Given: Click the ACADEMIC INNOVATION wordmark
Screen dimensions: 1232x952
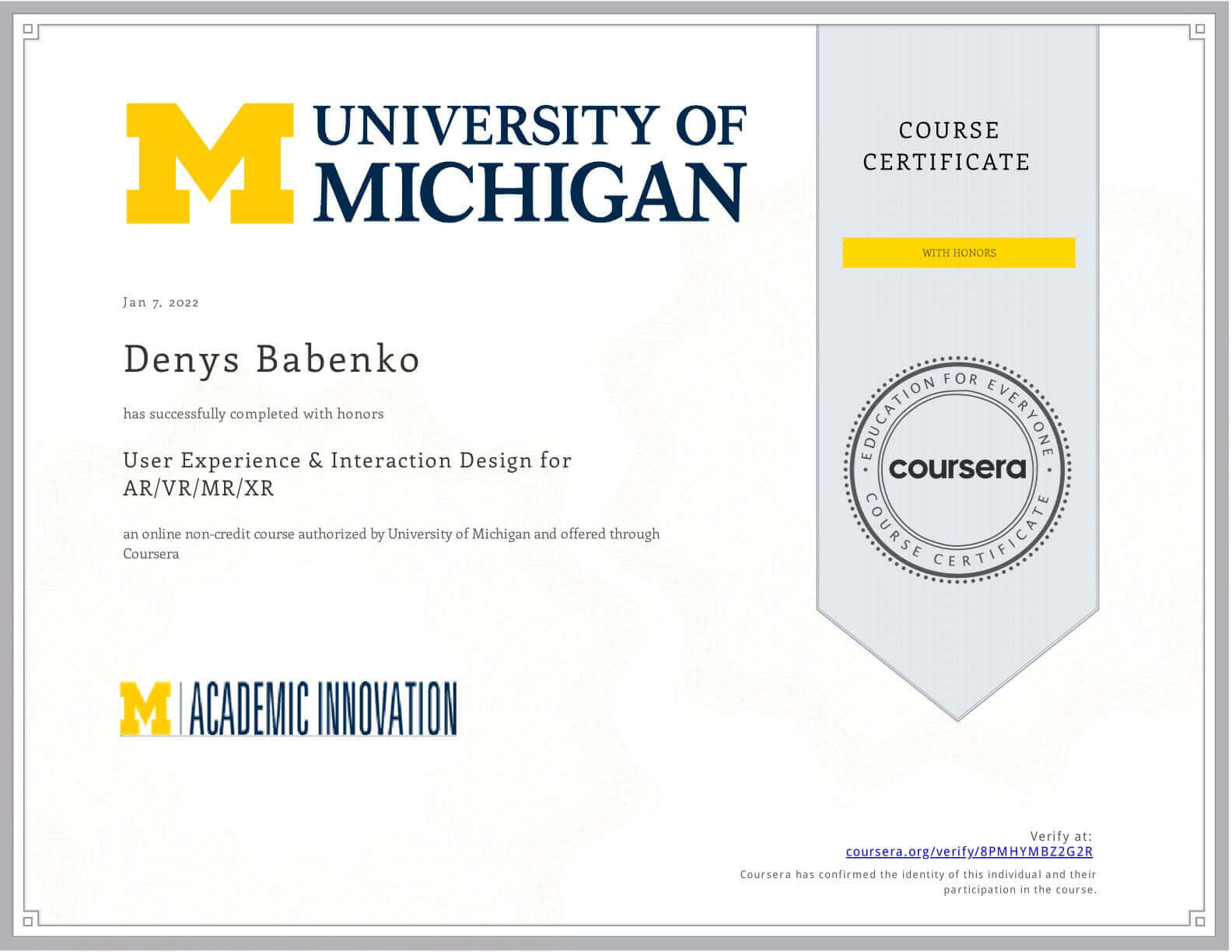Looking at the screenshot, I should tap(323, 708).
